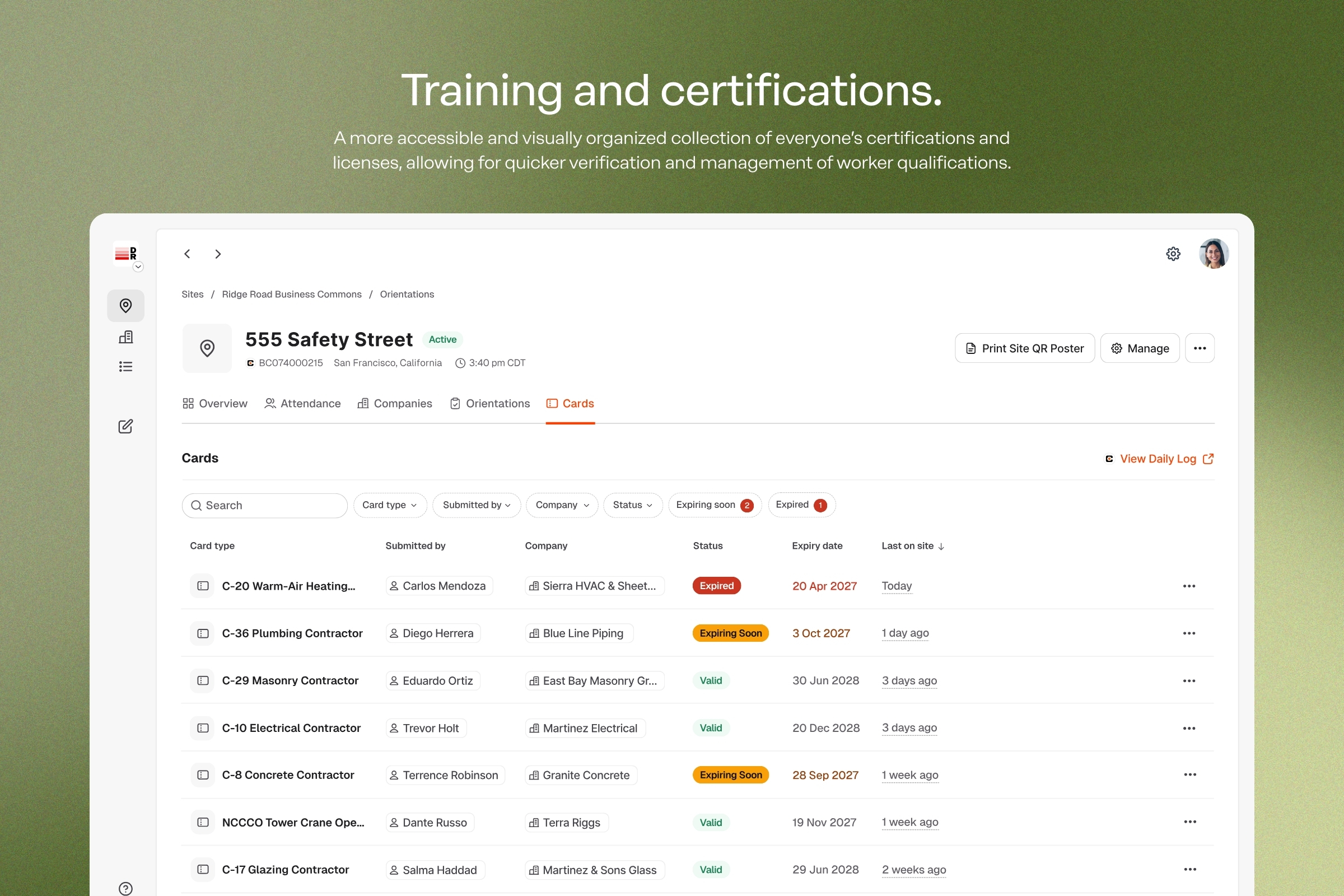Viewport: 1344px width, 896px height.
Task: Expand the Card type filter dropdown
Action: [390, 505]
